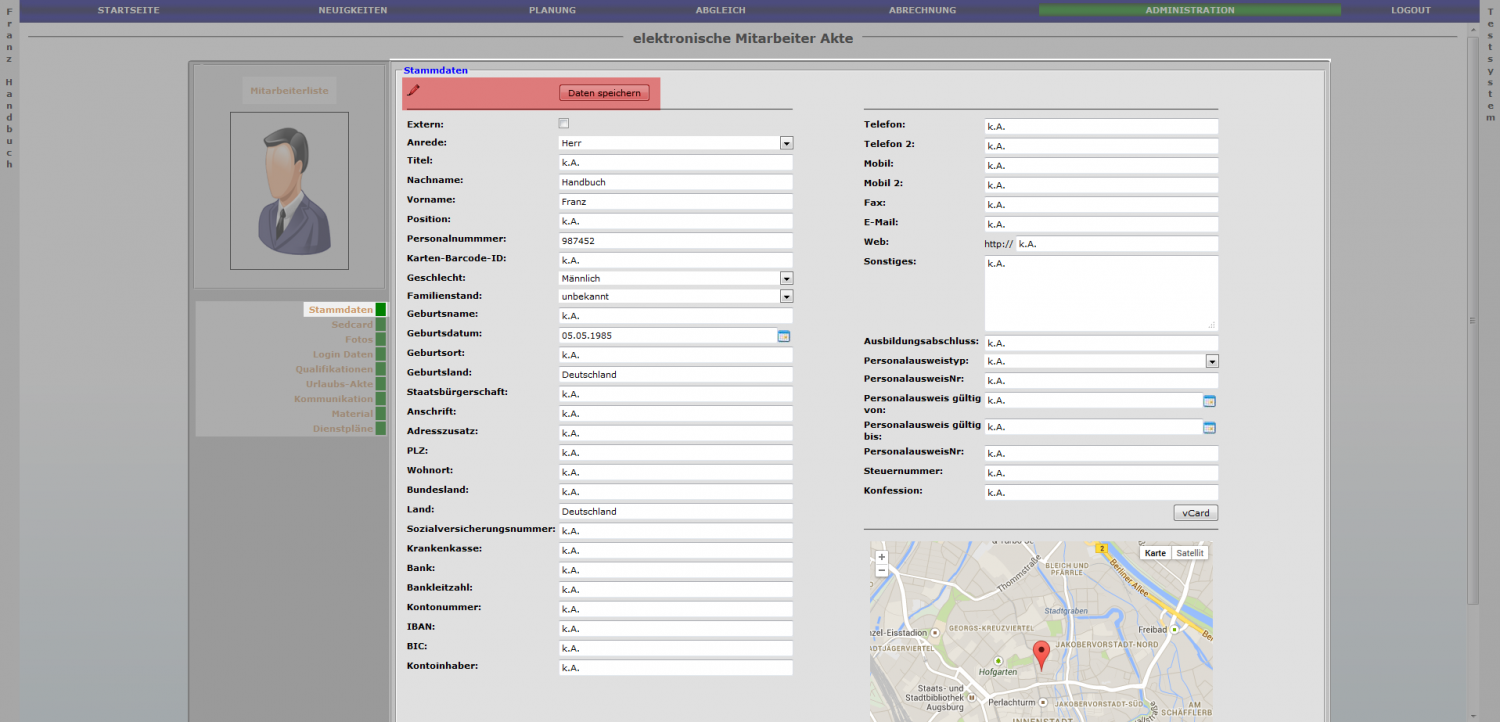Screen dimensions: 1500x722
Task: Click green indicator beside Urlaubs-Akte
Action: (x=381, y=384)
